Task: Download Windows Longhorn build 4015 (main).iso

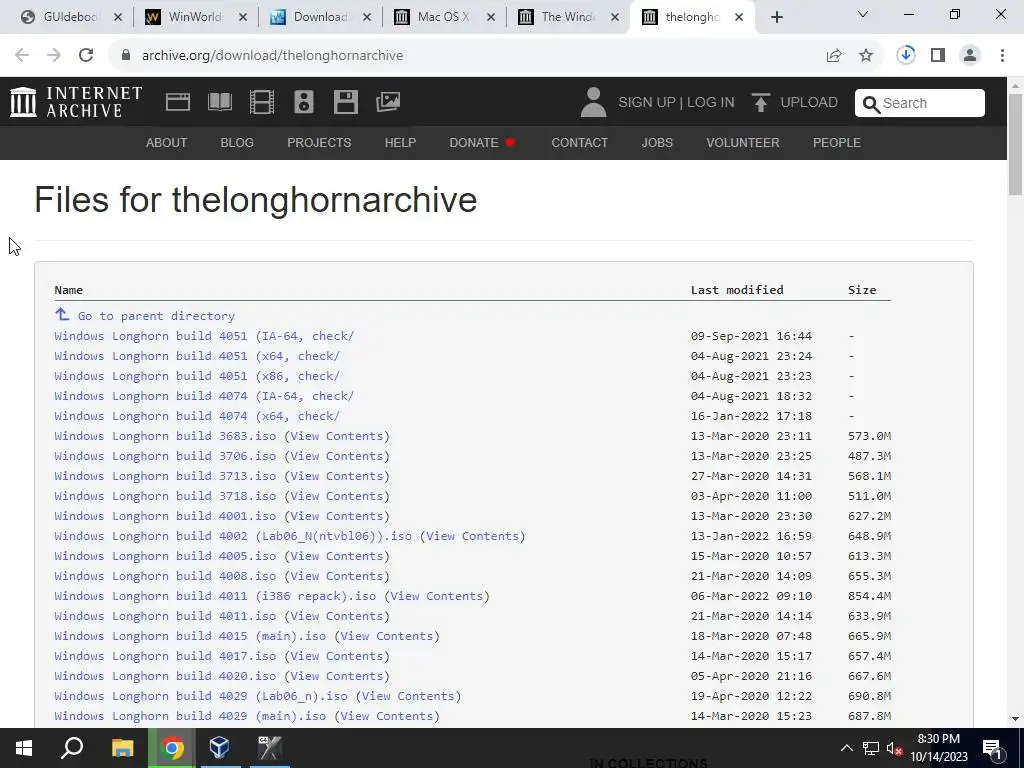Action: point(190,636)
